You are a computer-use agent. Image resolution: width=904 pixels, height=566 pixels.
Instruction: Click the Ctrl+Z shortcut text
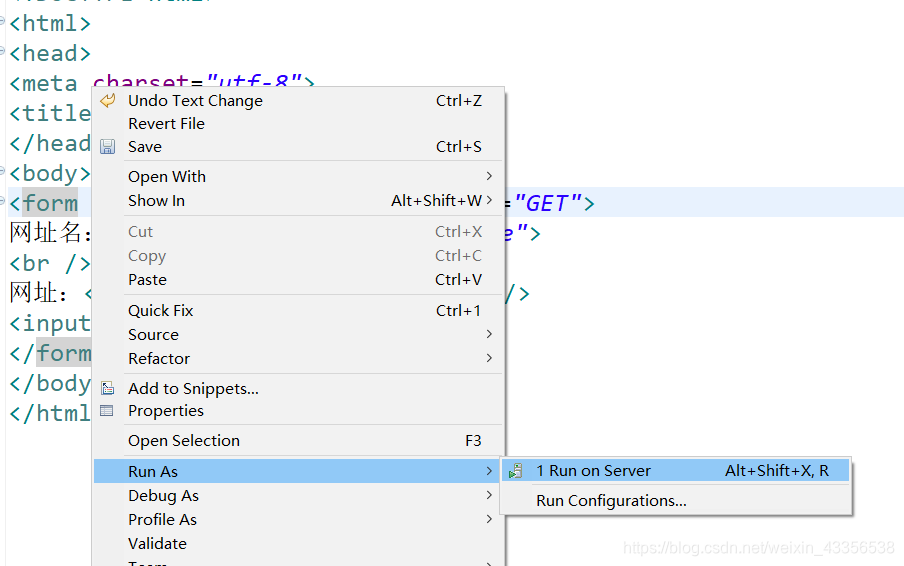pyautogui.click(x=459, y=100)
